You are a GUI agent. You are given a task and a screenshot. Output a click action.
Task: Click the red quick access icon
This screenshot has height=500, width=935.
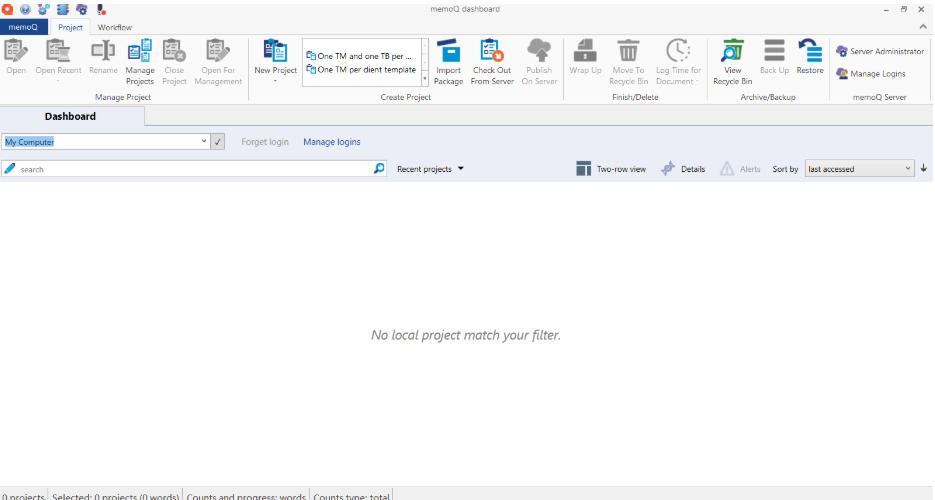7,9
